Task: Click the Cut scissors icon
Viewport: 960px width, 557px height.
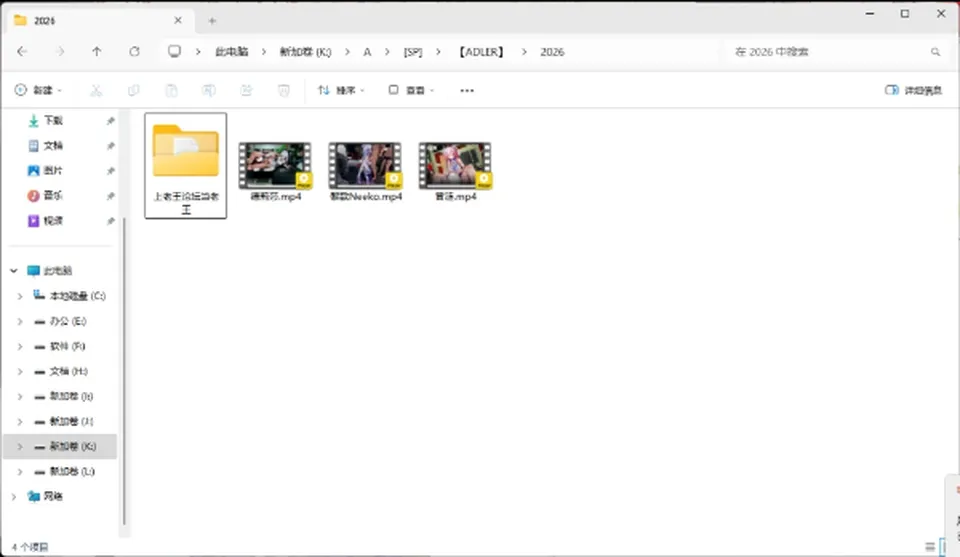Action: [x=96, y=91]
